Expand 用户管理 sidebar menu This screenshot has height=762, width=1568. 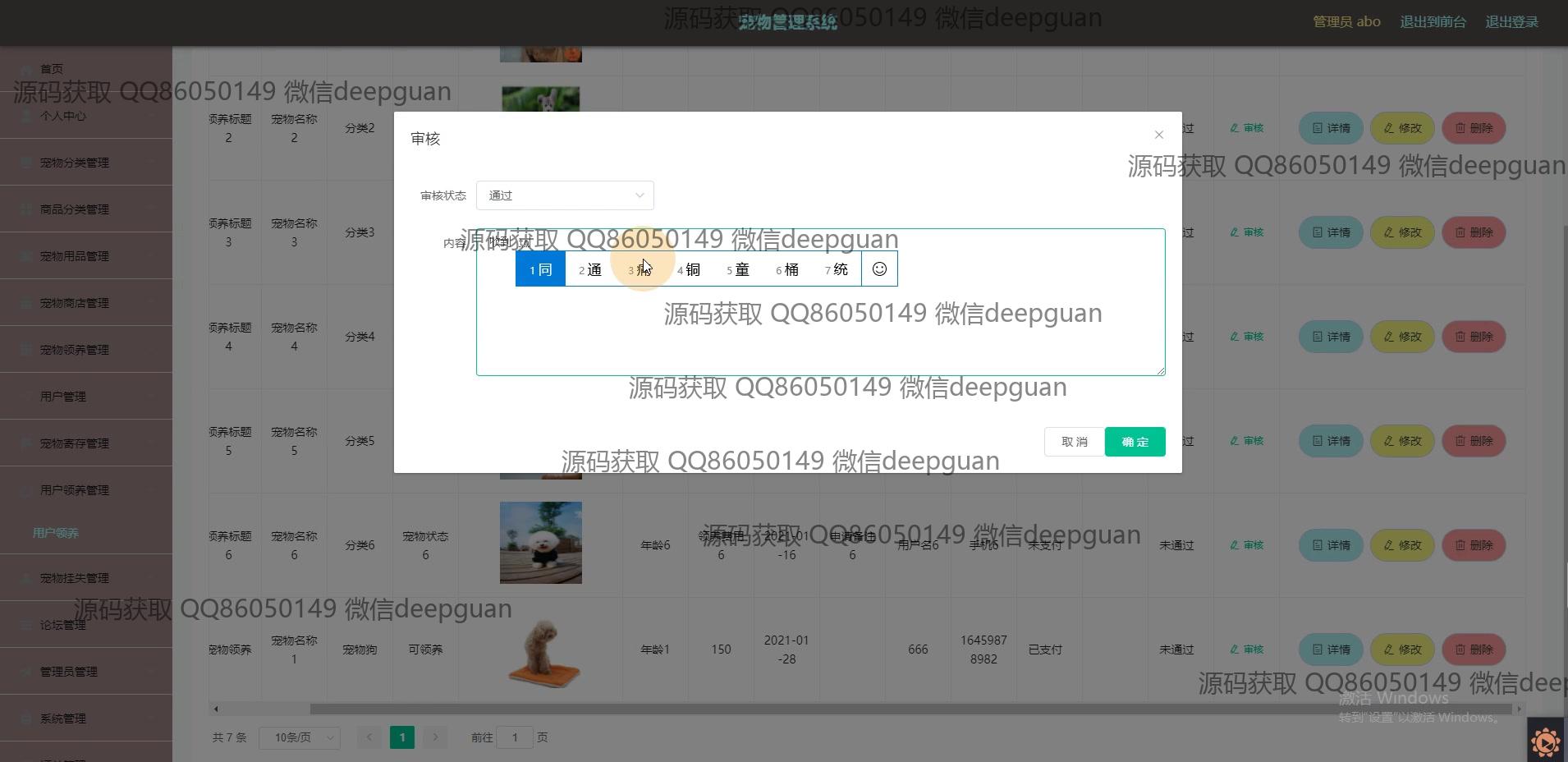pyautogui.click(x=86, y=397)
